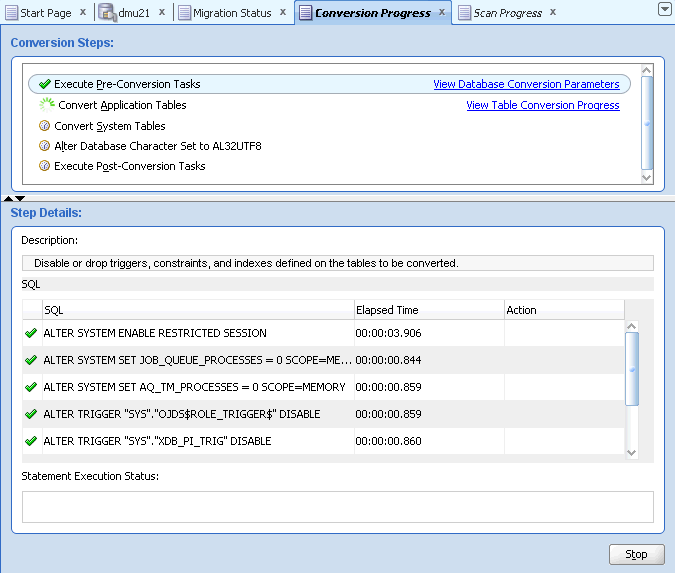The width and height of the screenshot is (675, 573).
Task: Click elapsed time 00:00:00.844
Action: coord(388,360)
